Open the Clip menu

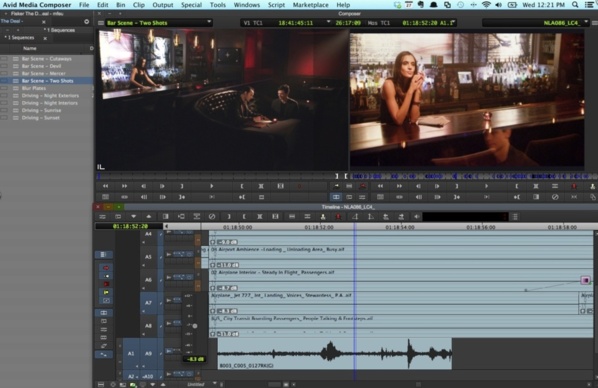139,5
